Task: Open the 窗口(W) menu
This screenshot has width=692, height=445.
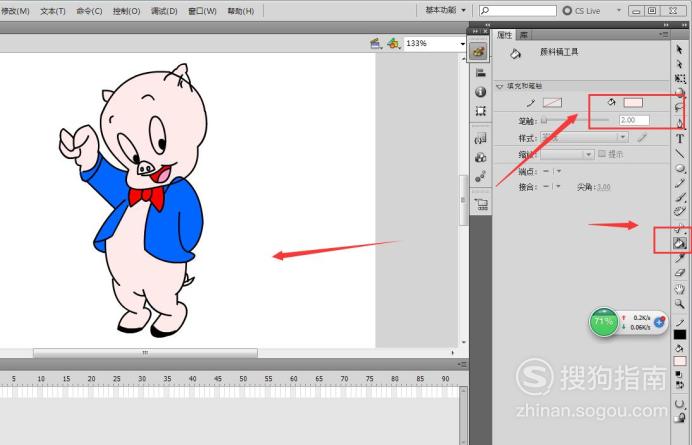Action: point(202,11)
